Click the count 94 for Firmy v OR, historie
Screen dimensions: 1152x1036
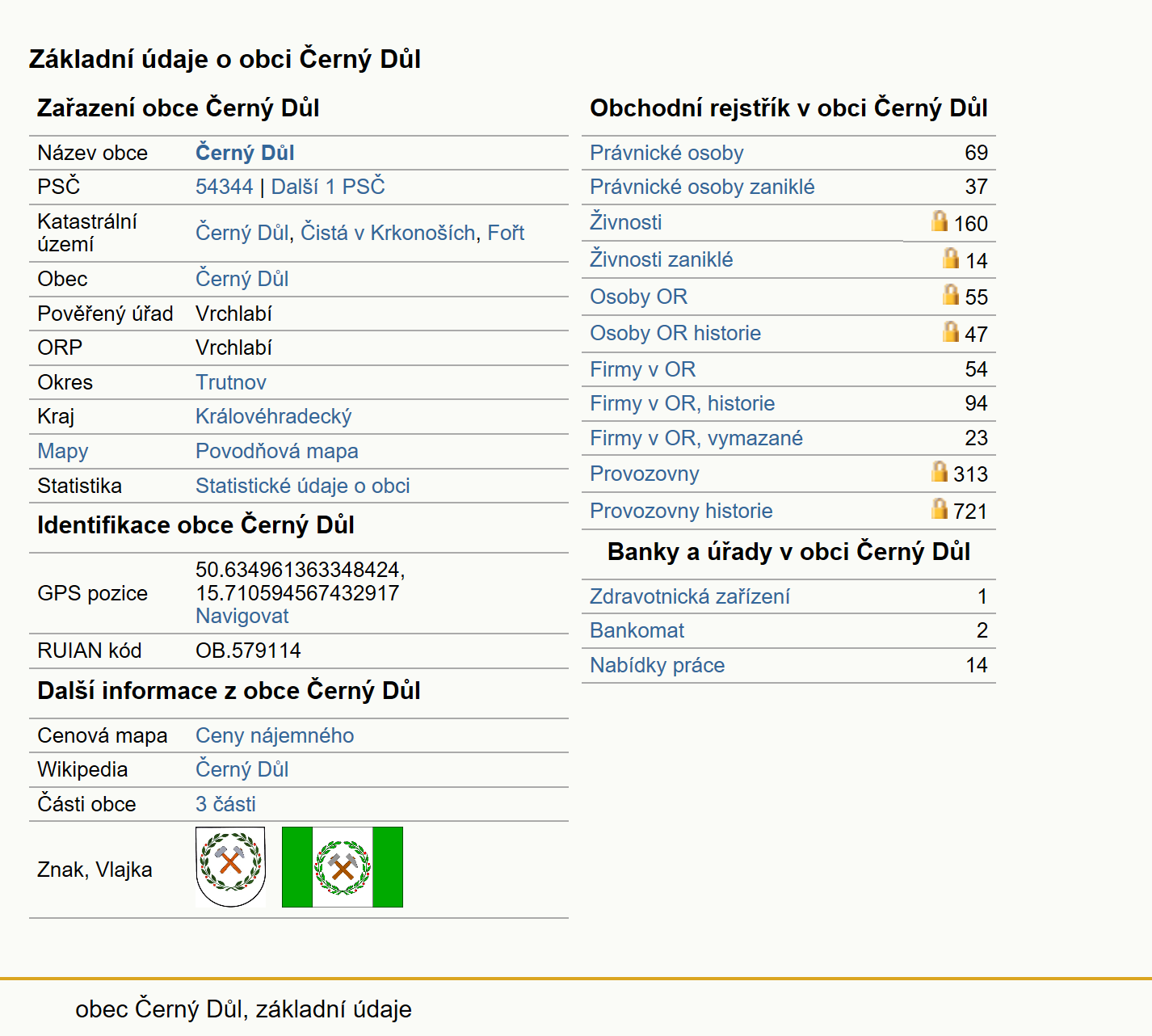coord(976,403)
